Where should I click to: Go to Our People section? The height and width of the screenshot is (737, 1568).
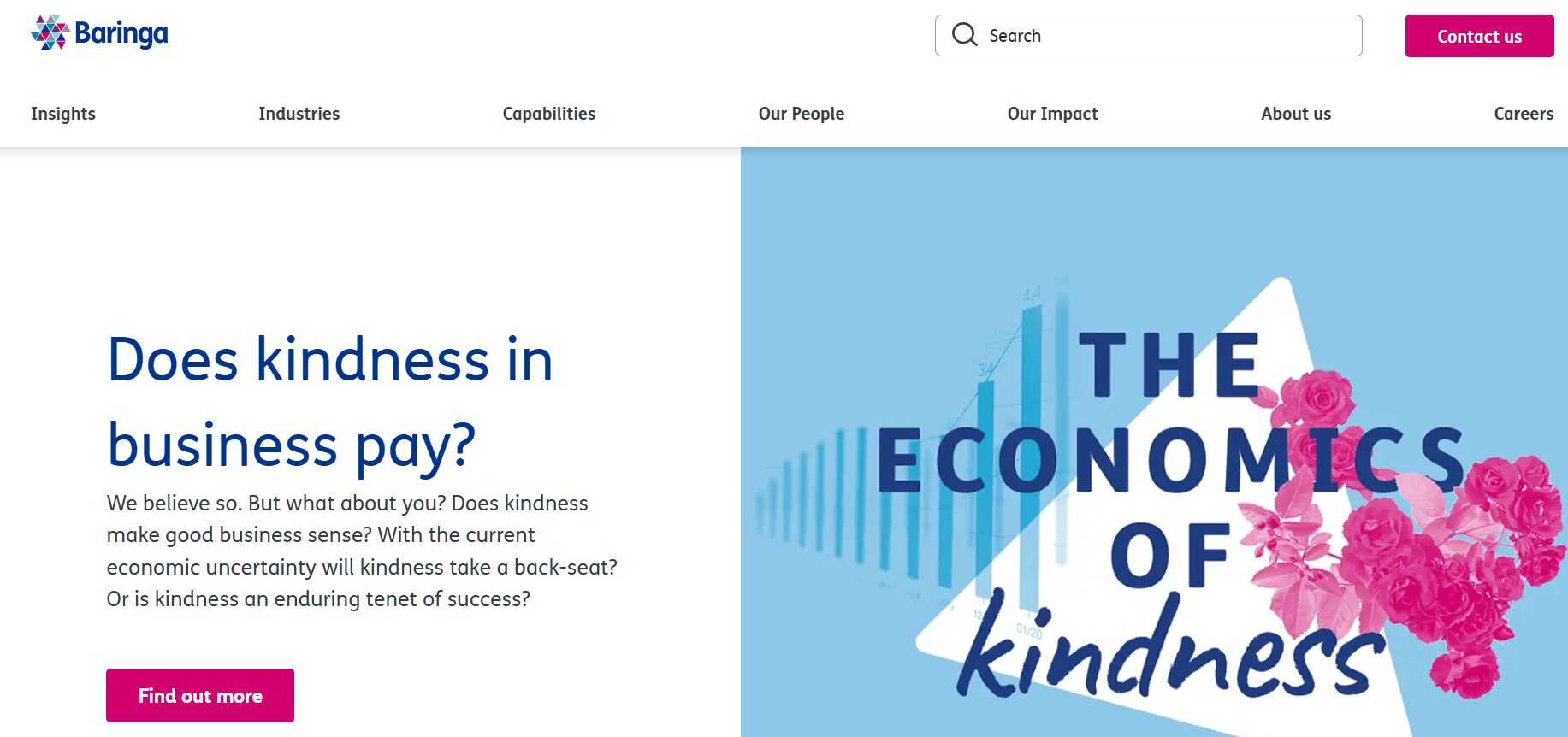801,114
